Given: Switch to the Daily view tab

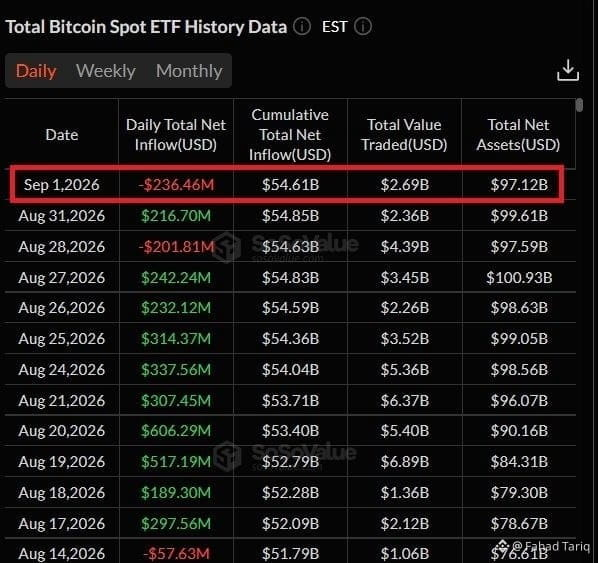Looking at the screenshot, I should point(36,71).
